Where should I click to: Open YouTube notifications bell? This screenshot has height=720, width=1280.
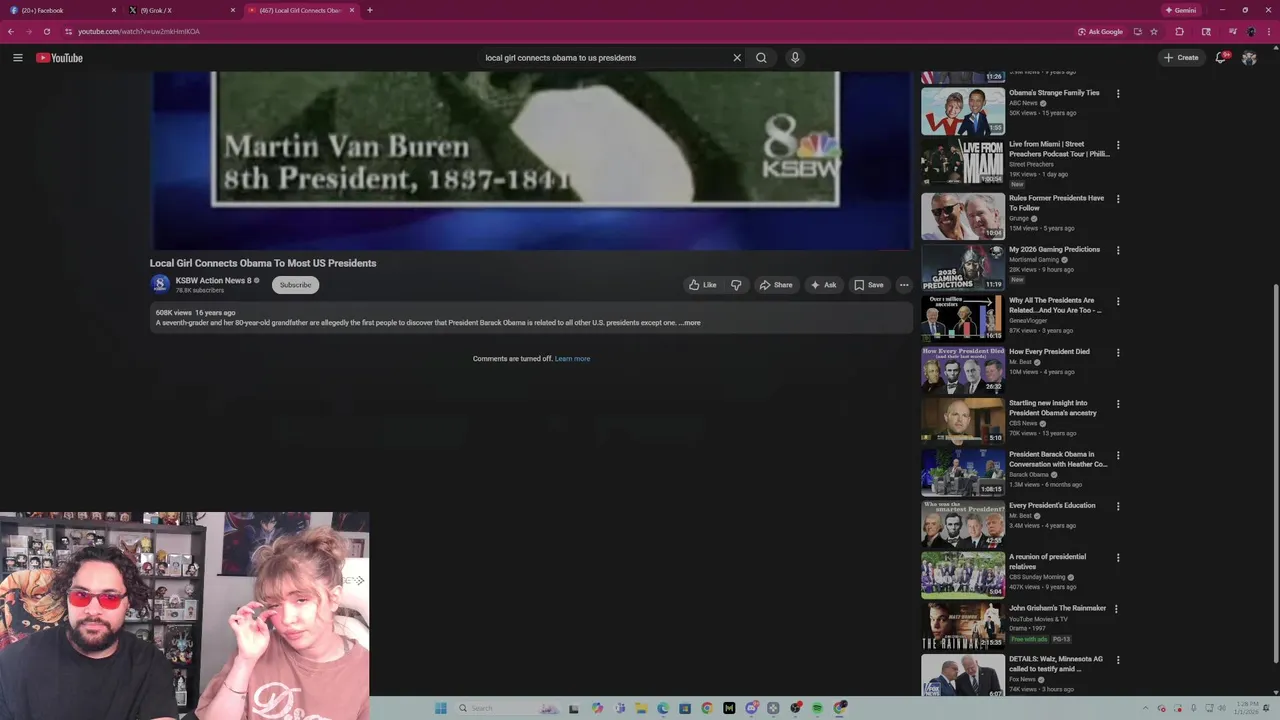1220,58
